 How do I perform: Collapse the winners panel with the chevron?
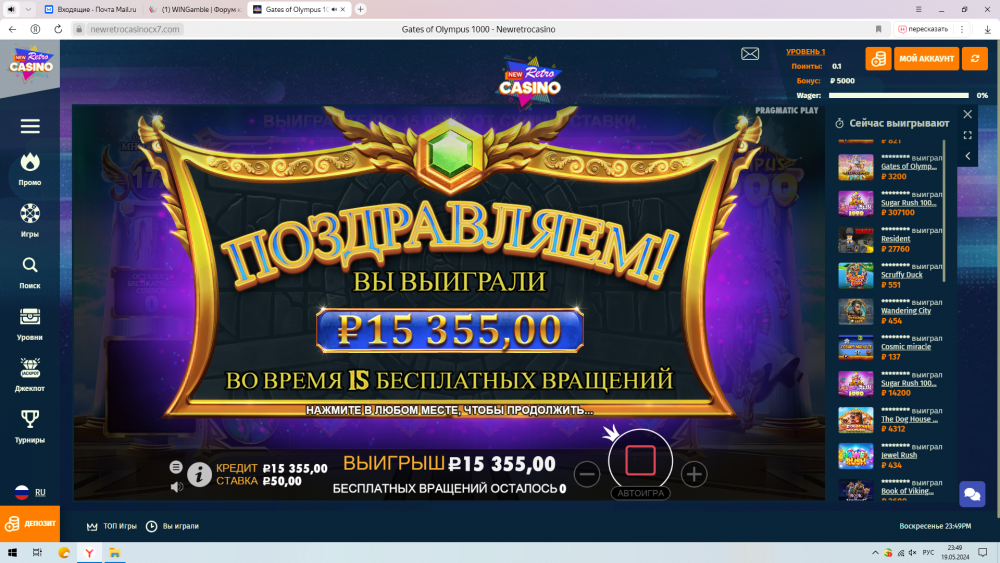967,156
